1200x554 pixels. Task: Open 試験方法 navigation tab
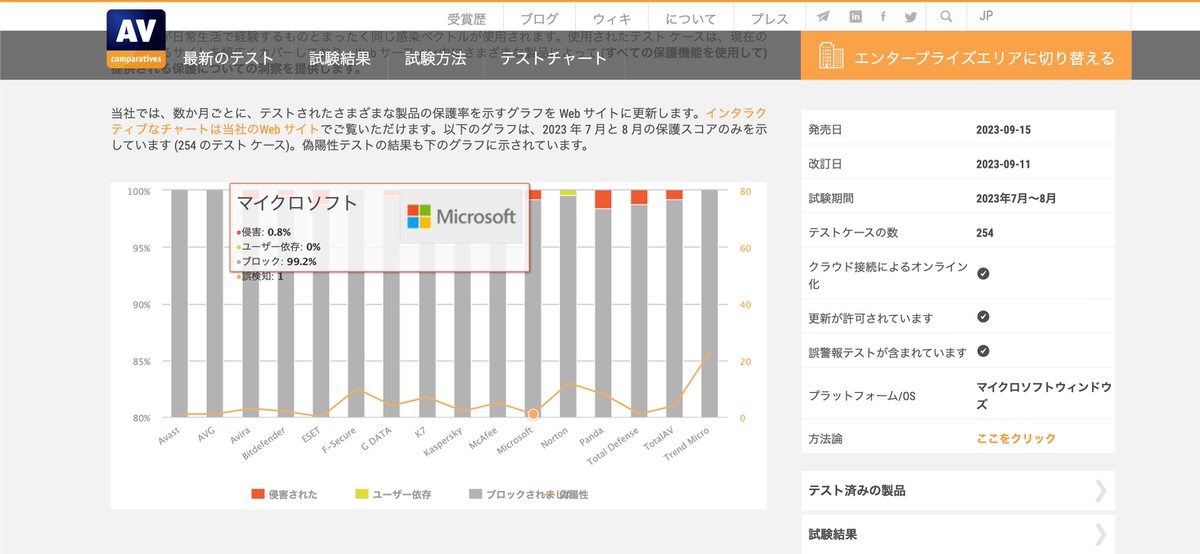436,58
